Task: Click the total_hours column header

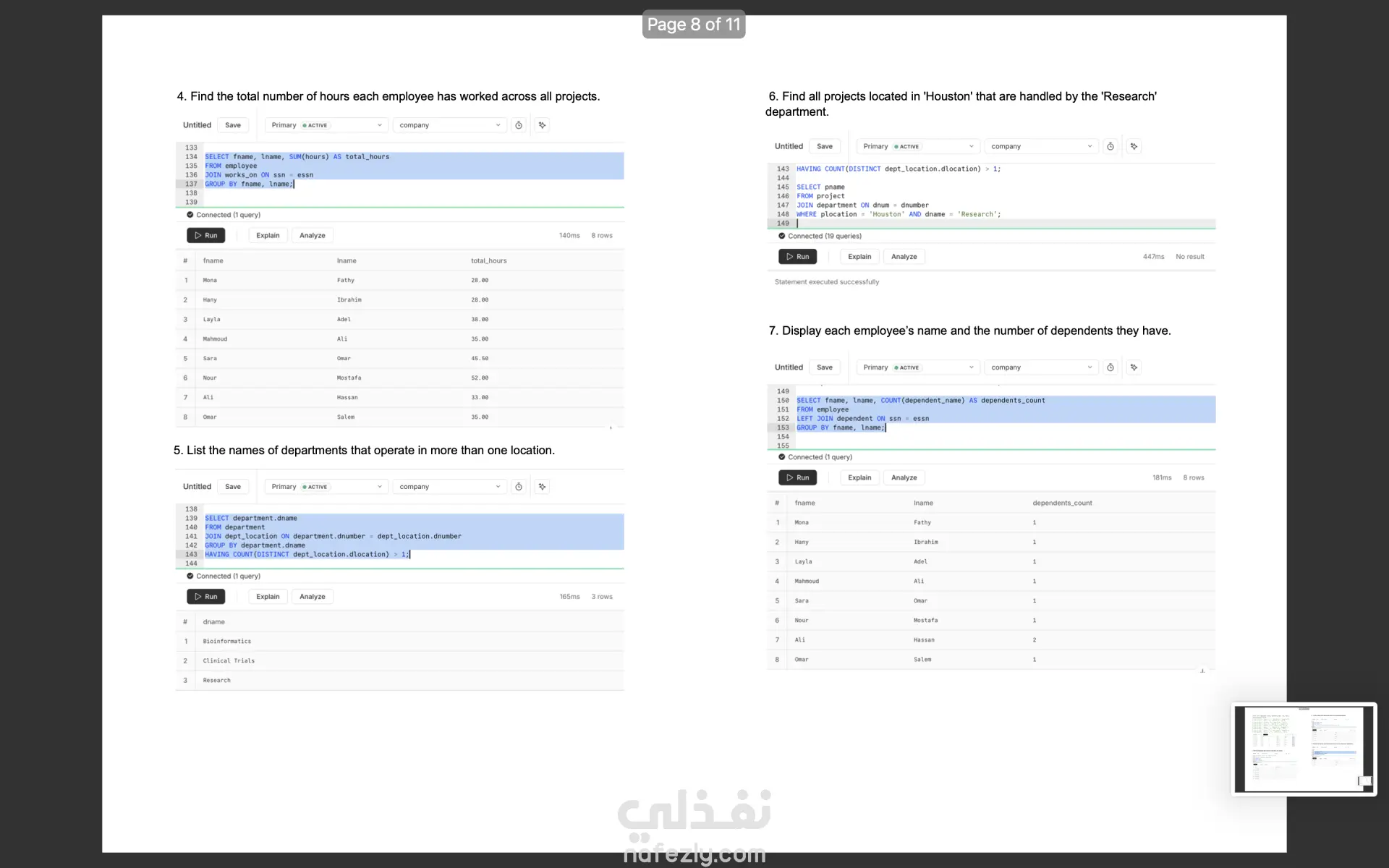Action: (489, 260)
